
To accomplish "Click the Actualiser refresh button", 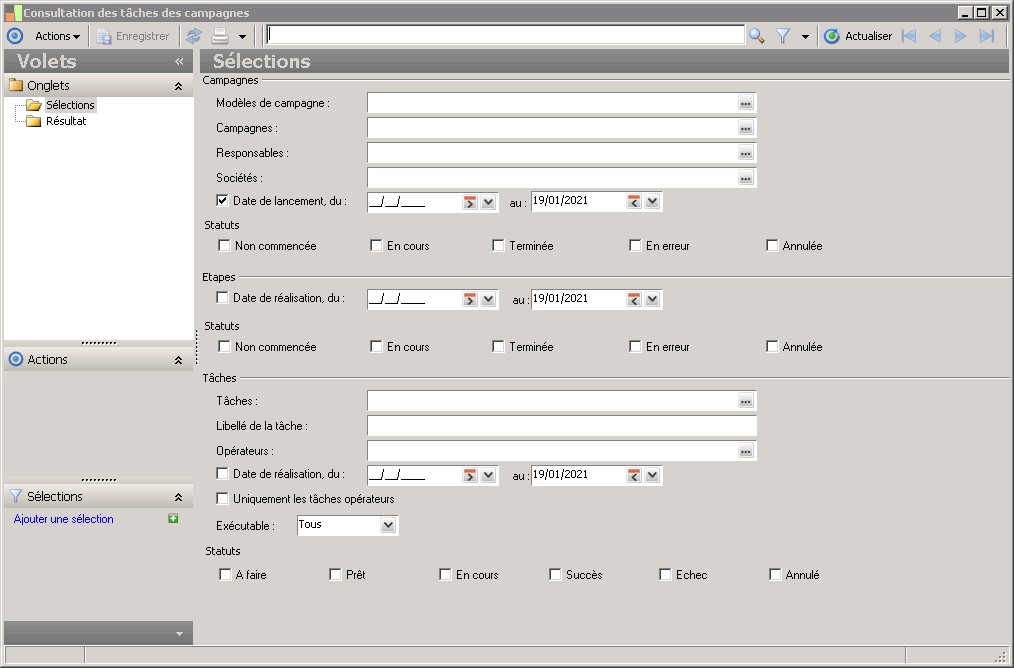I will 857,36.
